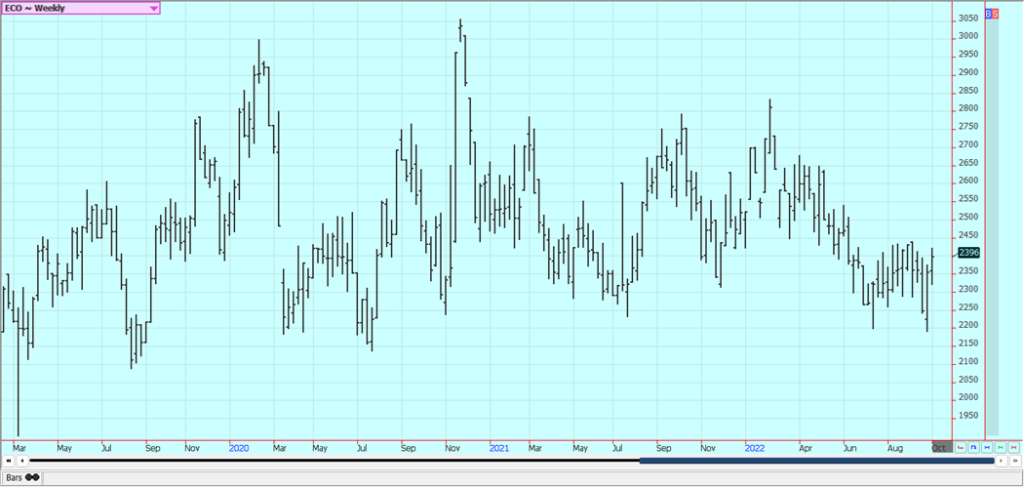
Task: Jump to chart start with first-bar arrow
Action: click(8, 461)
